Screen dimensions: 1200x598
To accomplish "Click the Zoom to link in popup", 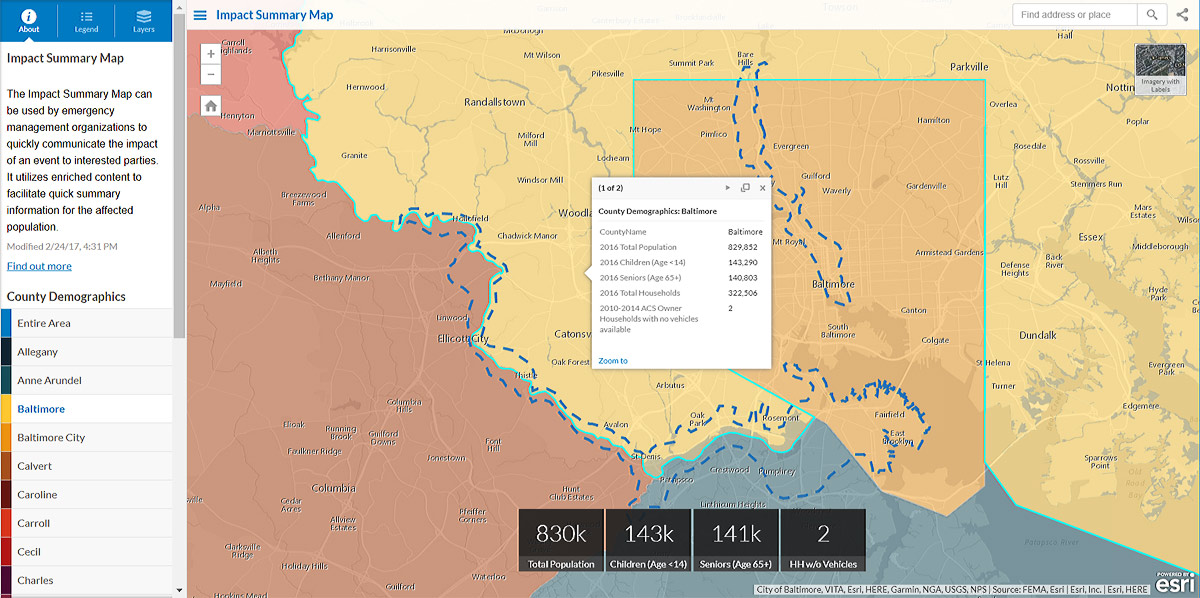I will 613,361.
